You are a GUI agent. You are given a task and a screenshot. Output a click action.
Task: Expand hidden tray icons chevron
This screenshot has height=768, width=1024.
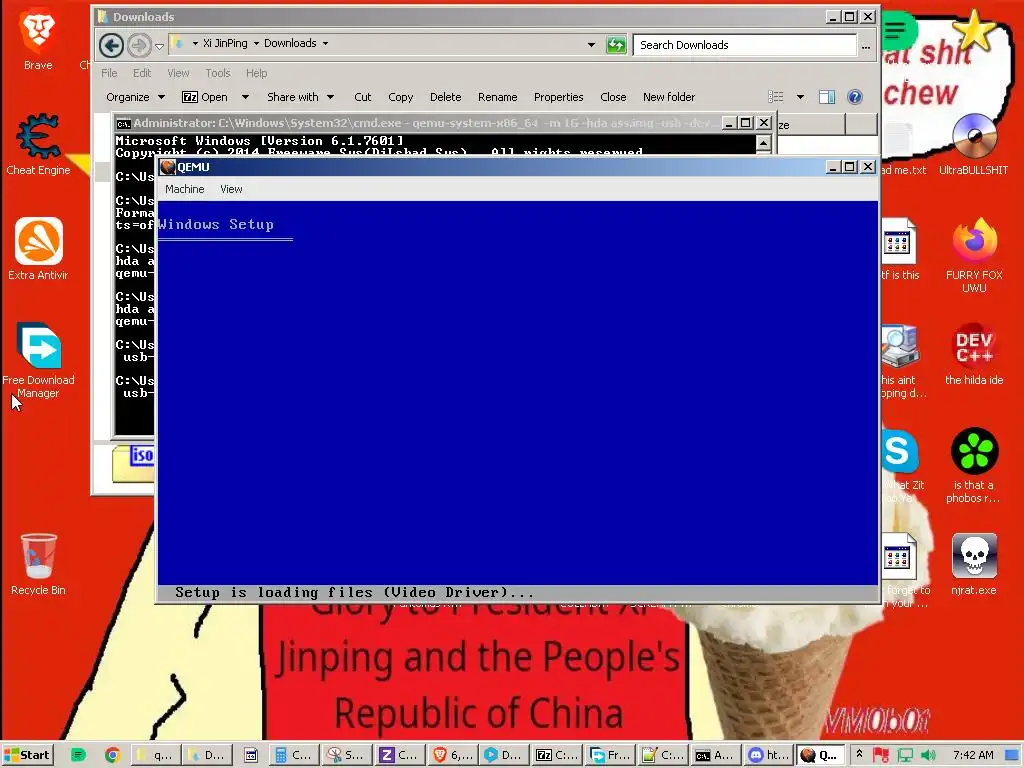click(x=859, y=754)
